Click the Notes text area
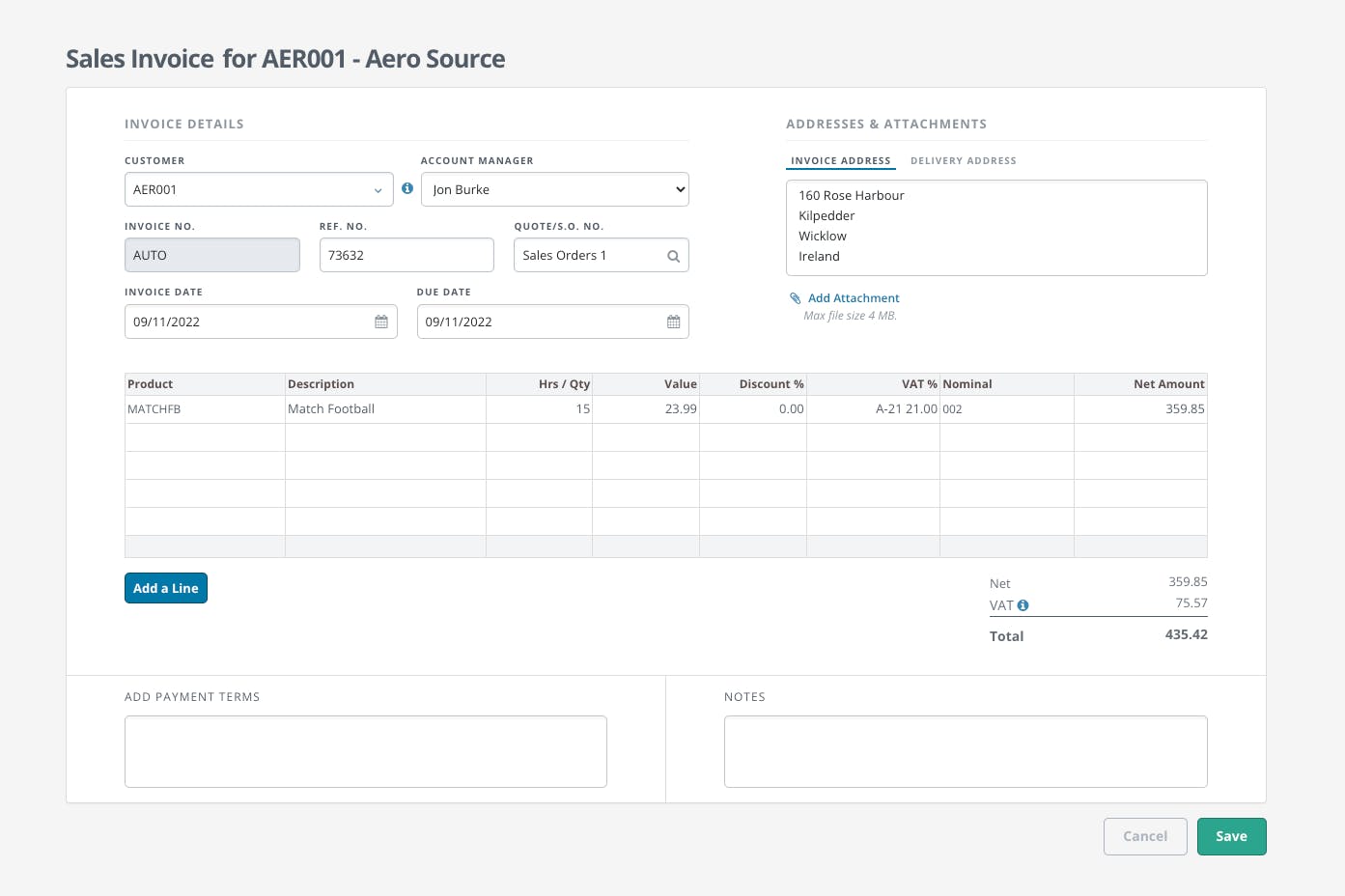This screenshot has width=1345, height=896. 966,751
